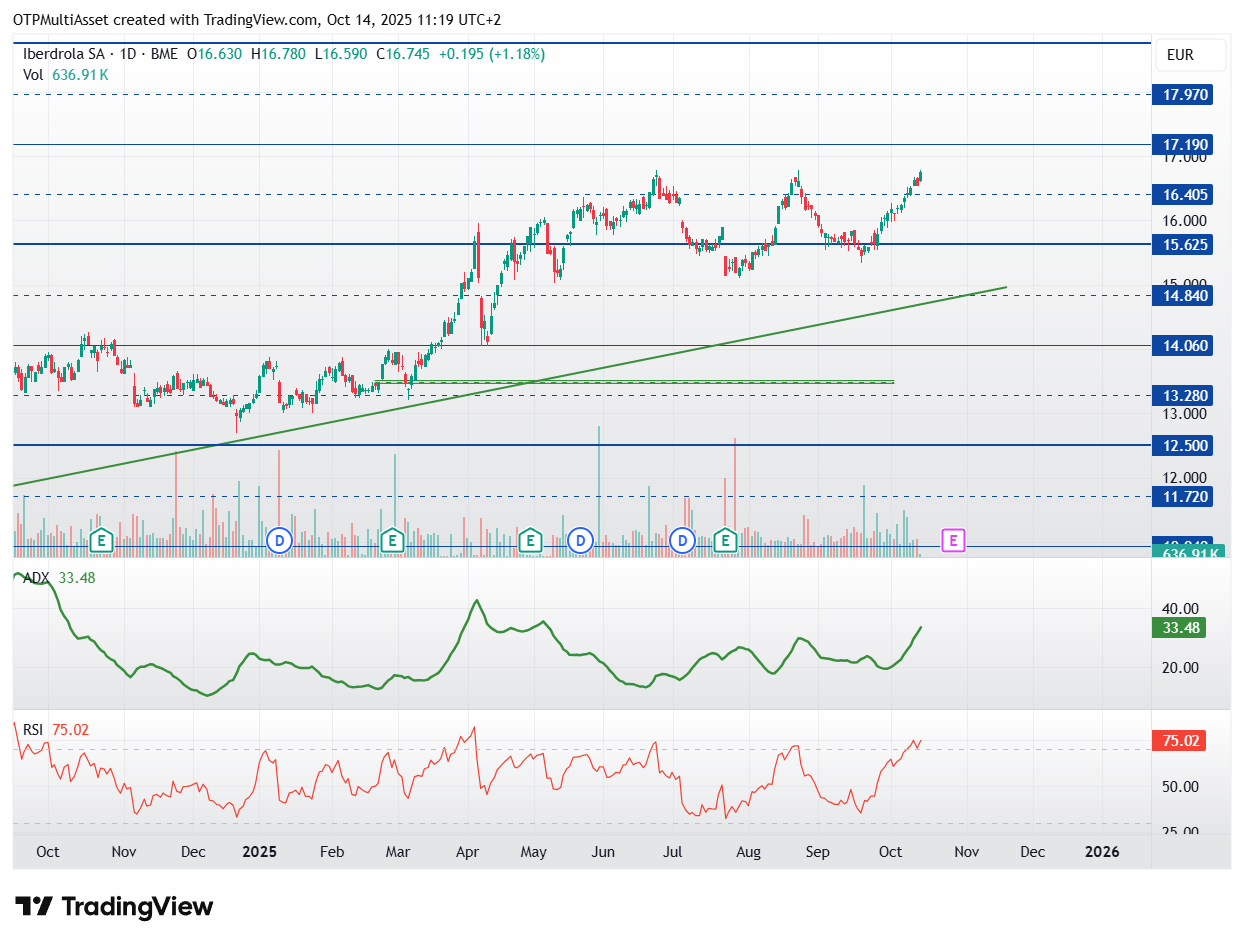The image size is (1244, 944).
Task: Select the 17.970 price level label
Action: click(1180, 95)
